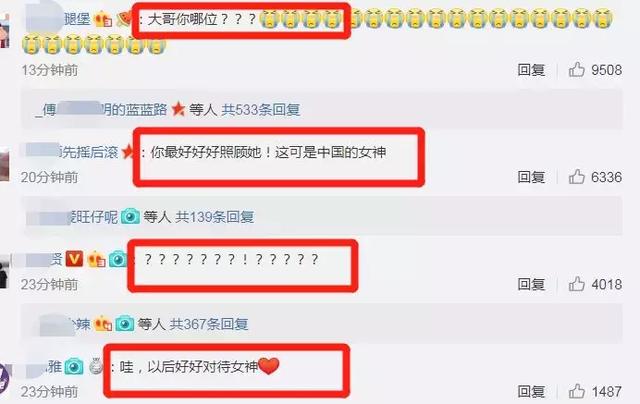Open the 先摇后滚 commenter profile

tap(72, 152)
